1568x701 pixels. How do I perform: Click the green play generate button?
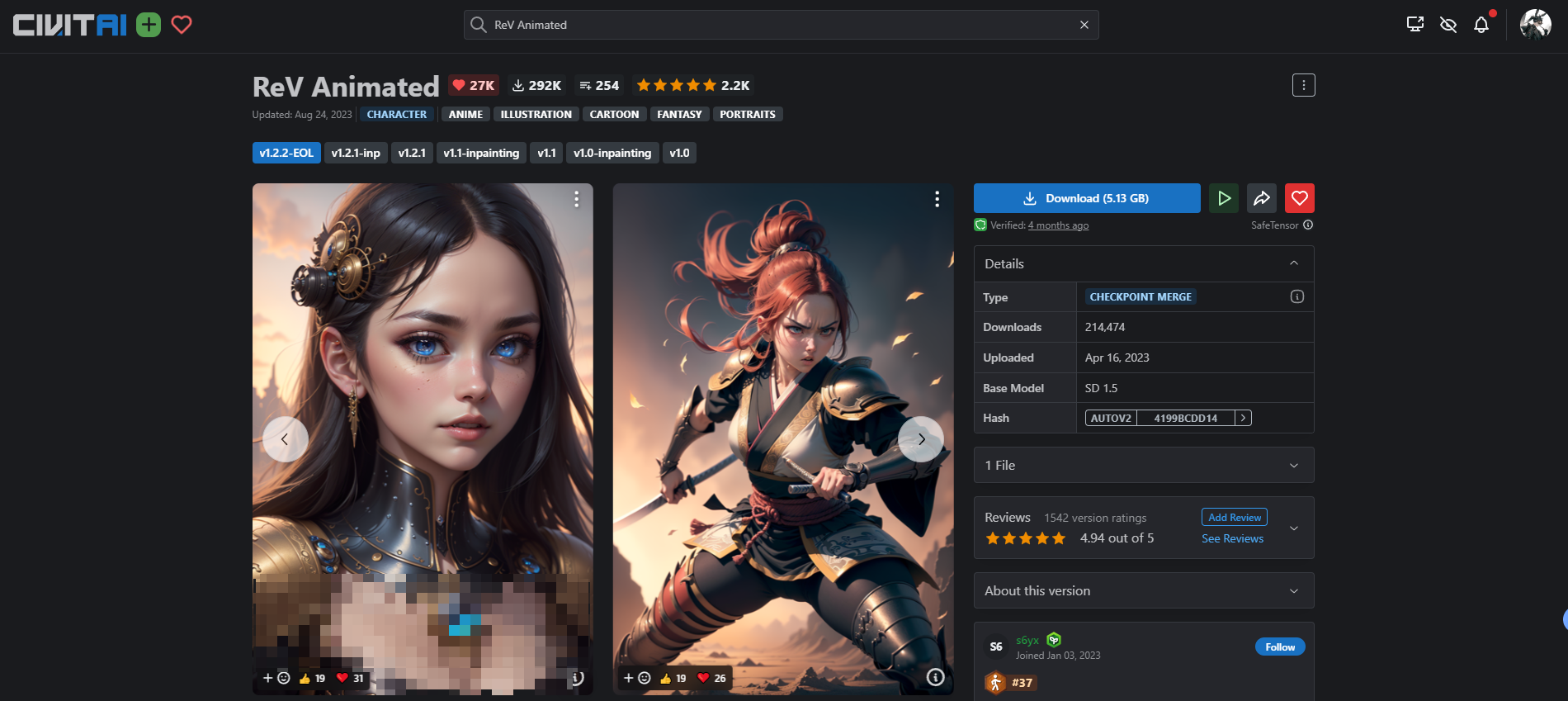1224,198
